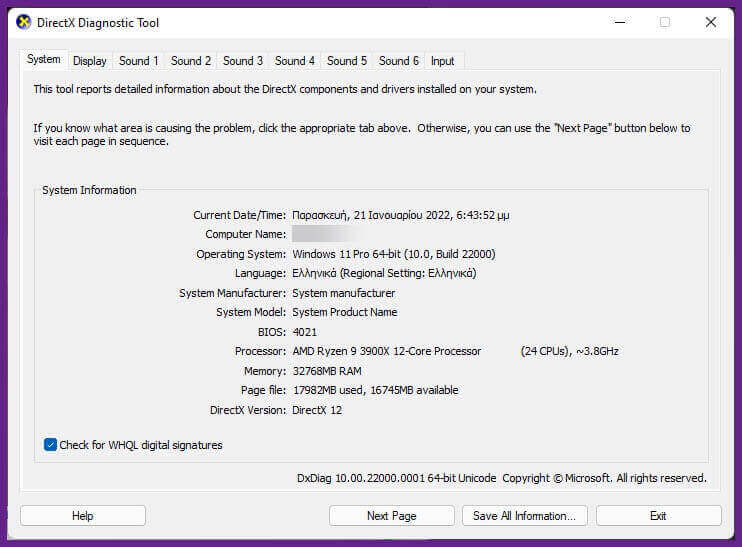
Task: Click the Exit button
Action: [658, 515]
